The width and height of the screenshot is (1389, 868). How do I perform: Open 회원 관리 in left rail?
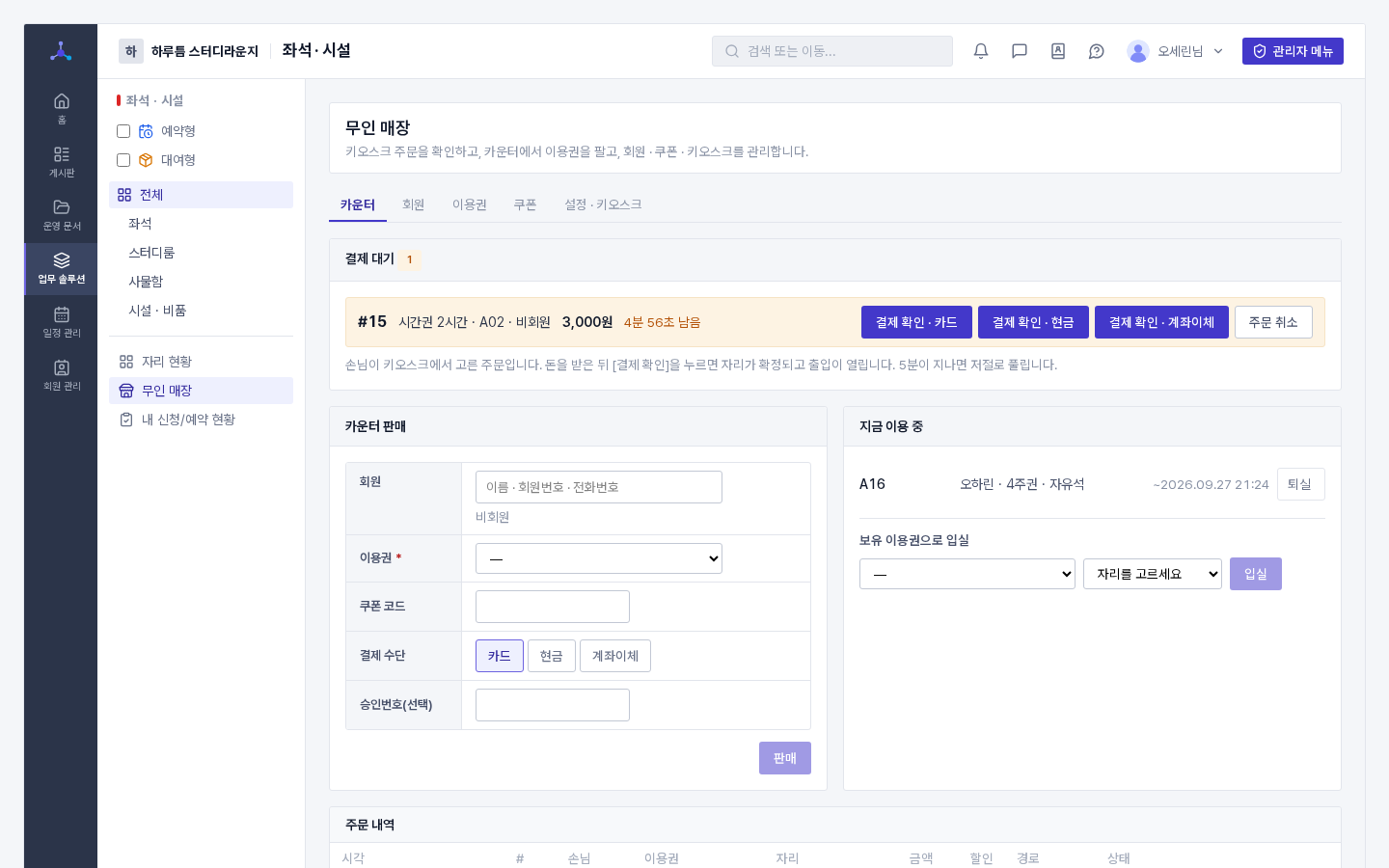61,374
